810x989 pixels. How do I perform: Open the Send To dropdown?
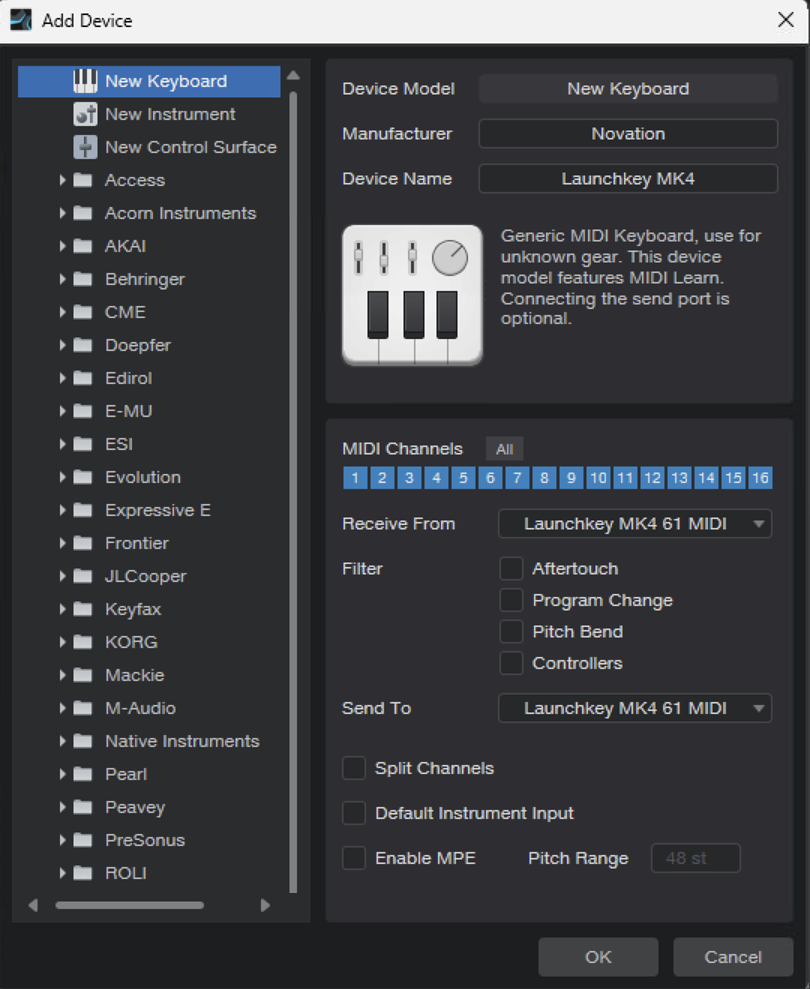tap(635, 708)
